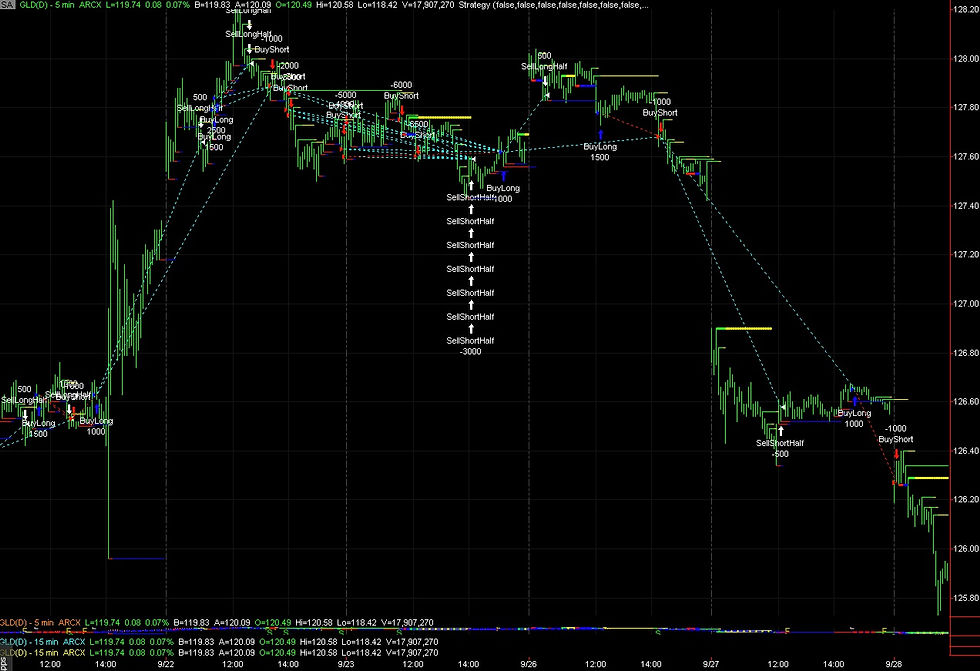Select the blue up arrow under BuyLong 1500
The height and width of the screenshot is (671, 980).
click(601, 133)
